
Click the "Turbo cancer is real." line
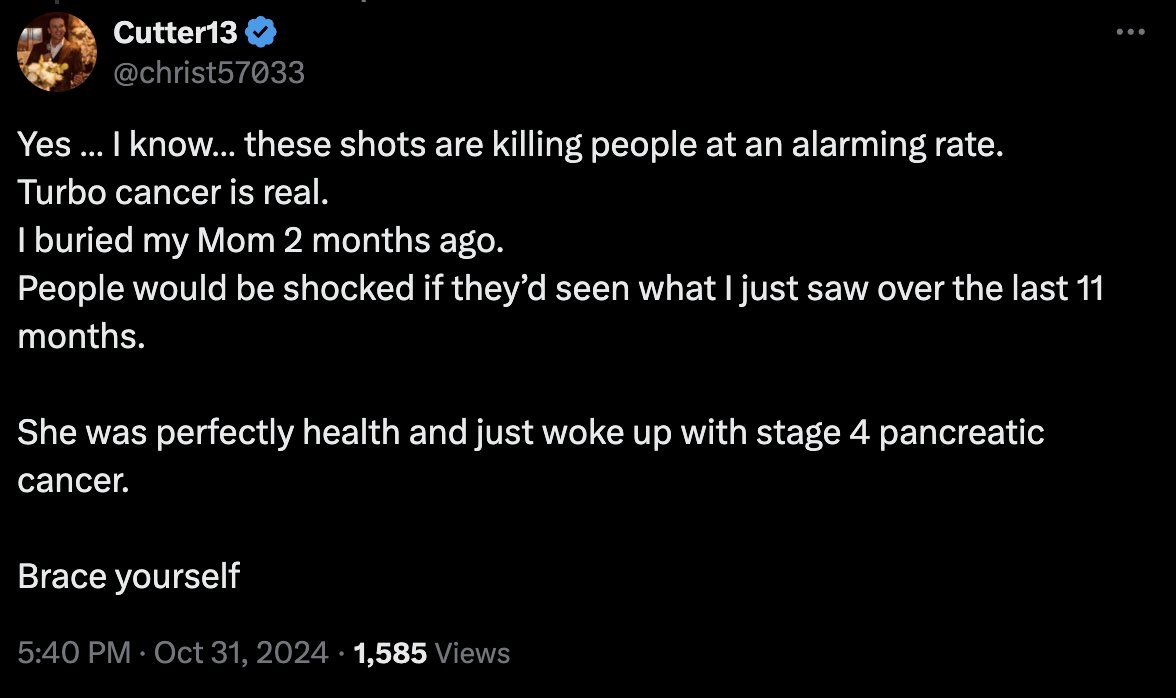tap(173, 193)
